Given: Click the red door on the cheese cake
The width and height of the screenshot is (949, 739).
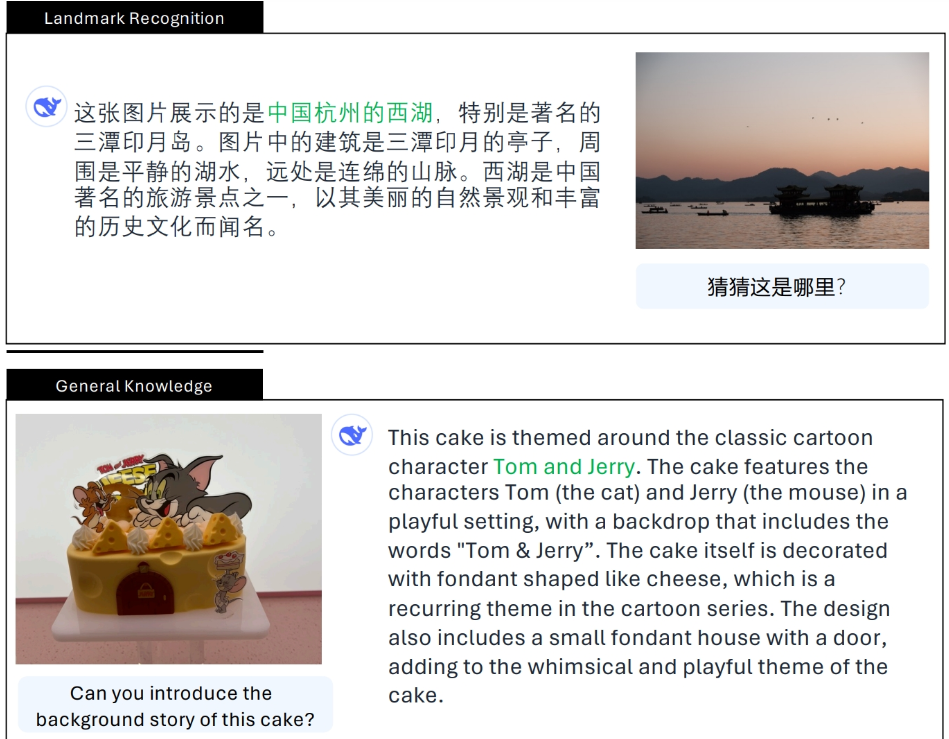Looking at the screenshot, I should point(145,589).
